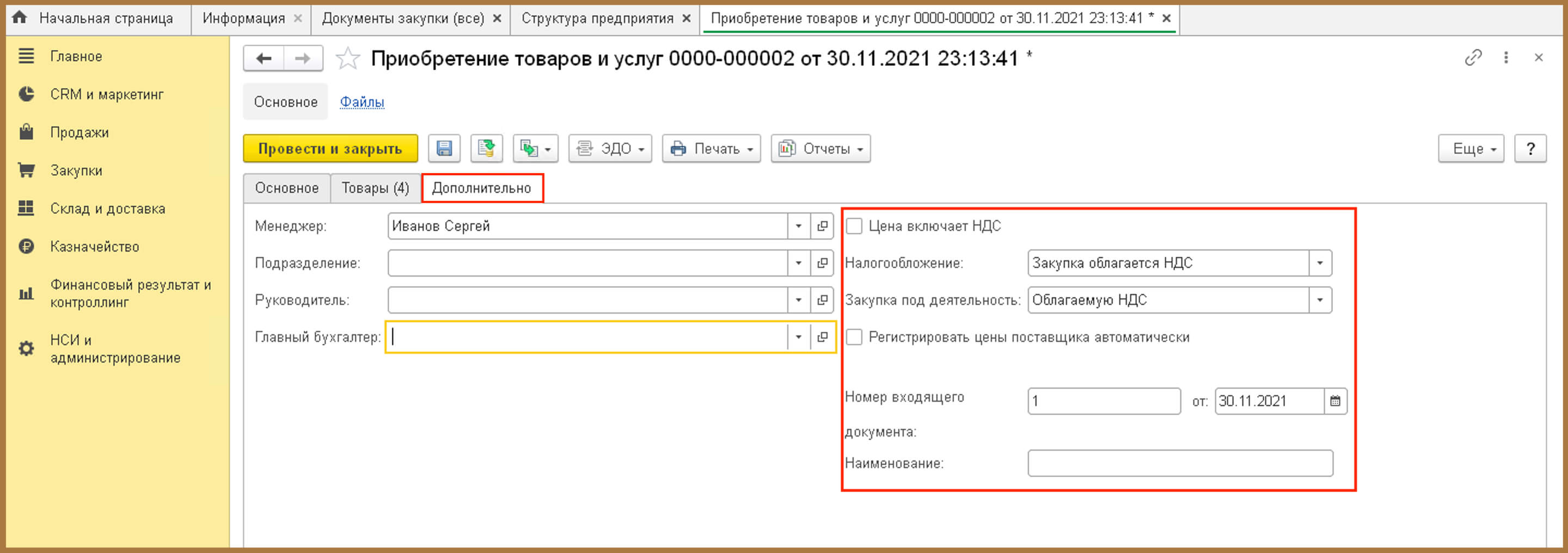Click the Финансовый результат bar chart icon

(x=26, y=294)
